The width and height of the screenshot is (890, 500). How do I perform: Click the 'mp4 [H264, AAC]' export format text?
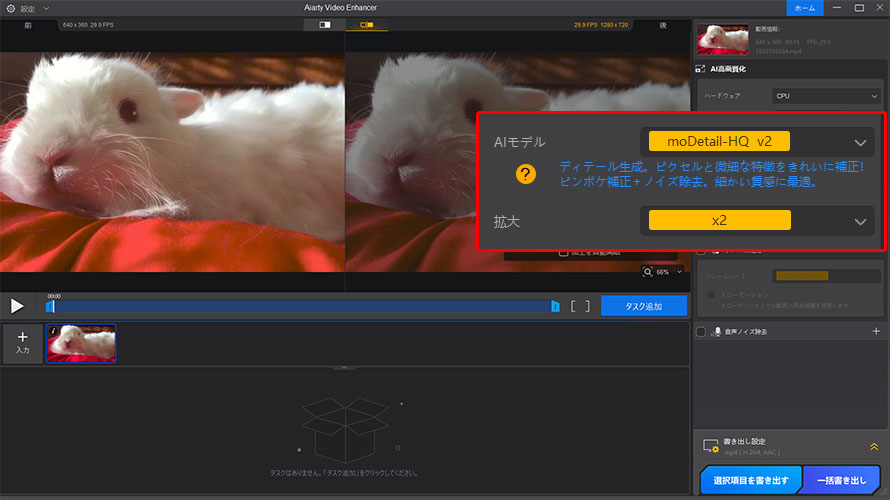752,452
